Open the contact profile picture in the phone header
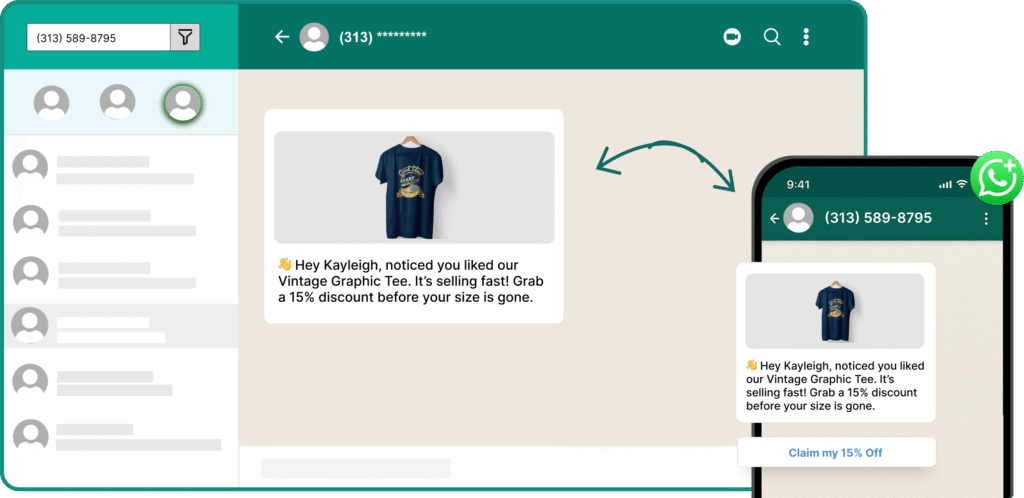 pyautogui.click(x=798, y=218)
